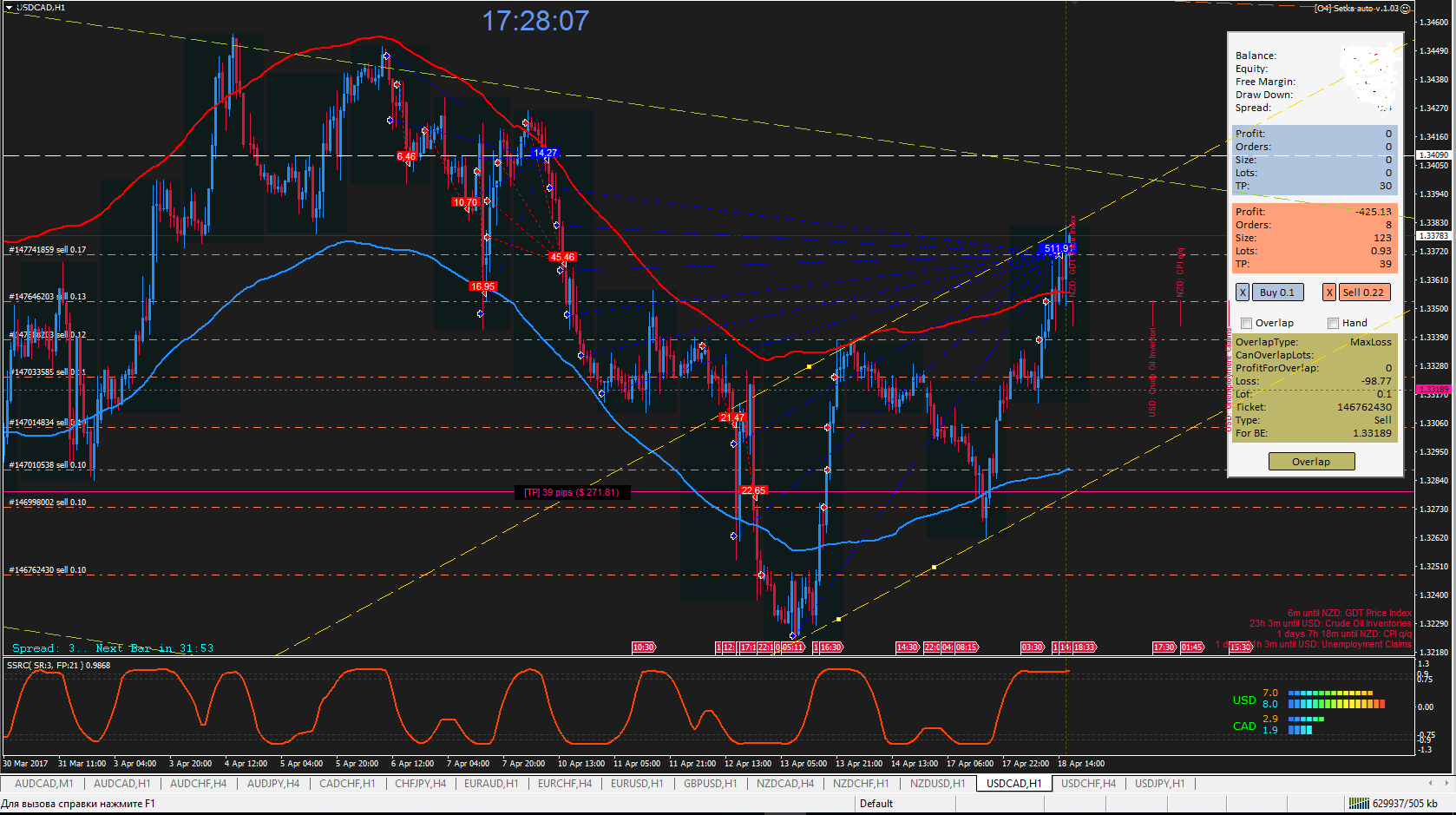Click the memory usage 629937/505 kb
The height and width of the screenshot is (815, 1456).
pos(1405,804)
